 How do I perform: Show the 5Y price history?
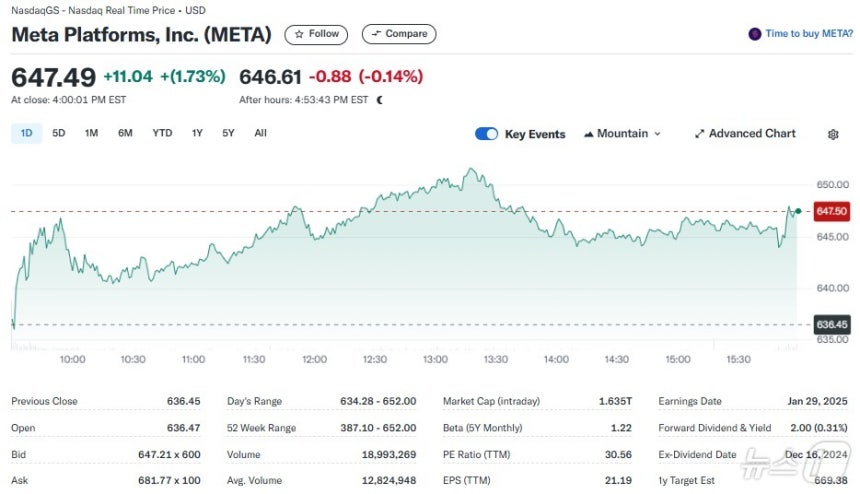[228, 133]
